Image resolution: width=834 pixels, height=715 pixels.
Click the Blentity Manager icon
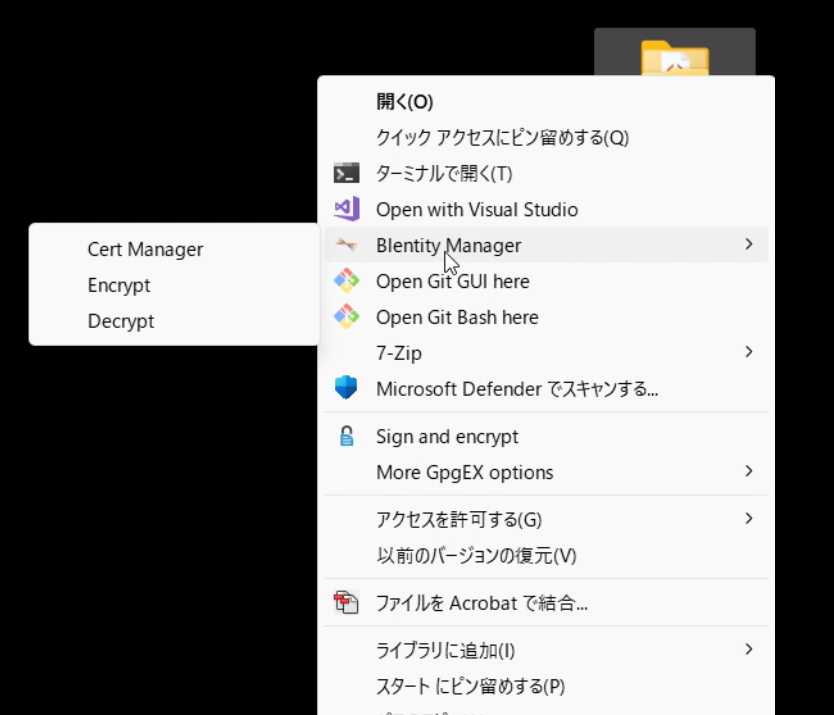click(x=346, y=245)
